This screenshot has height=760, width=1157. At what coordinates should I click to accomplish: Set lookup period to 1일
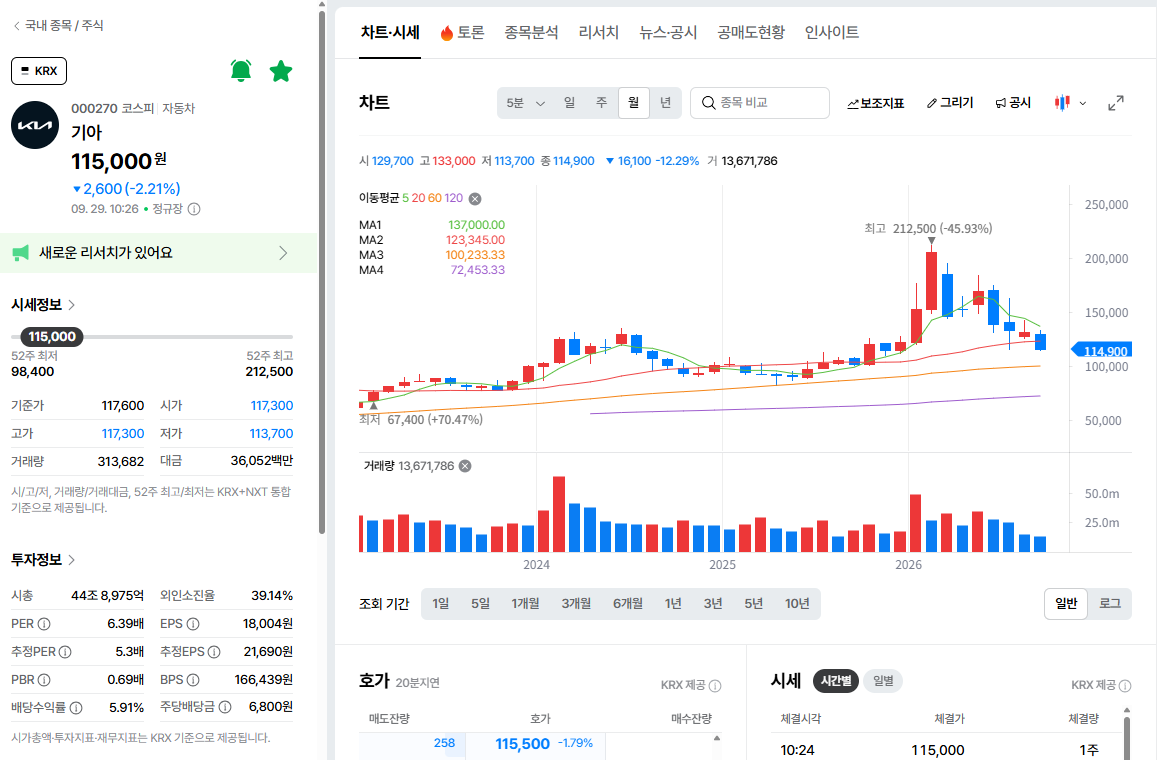(x=441, y=604)
